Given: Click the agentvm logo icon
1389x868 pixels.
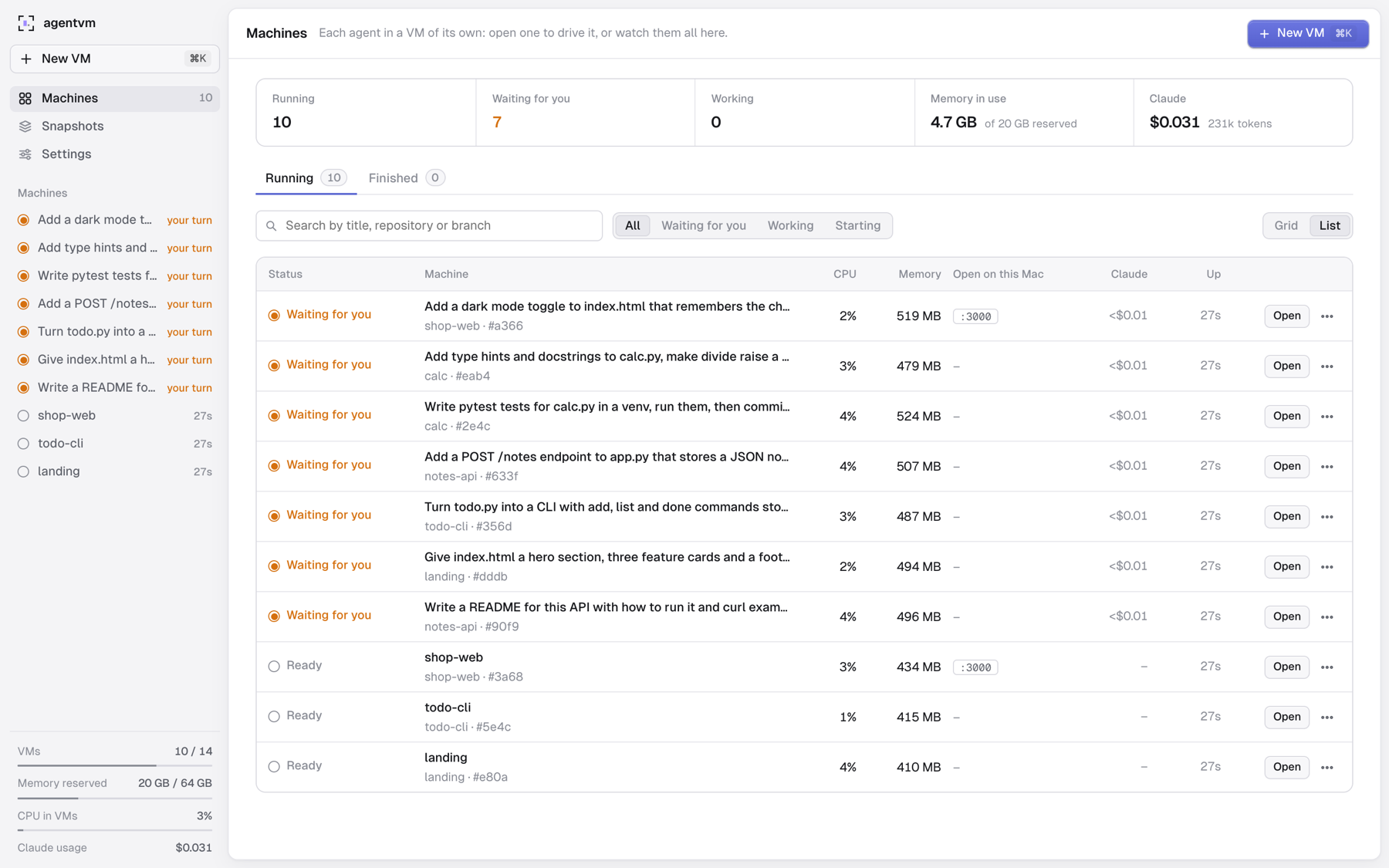Looking at the screenshot, I should coord(26,23).
